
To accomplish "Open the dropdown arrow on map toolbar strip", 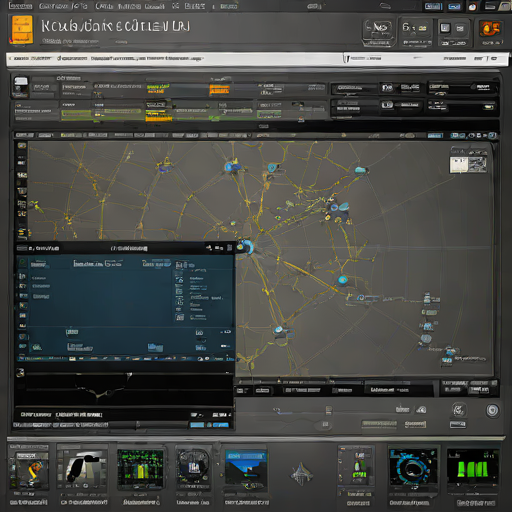I will pos(249,135).
